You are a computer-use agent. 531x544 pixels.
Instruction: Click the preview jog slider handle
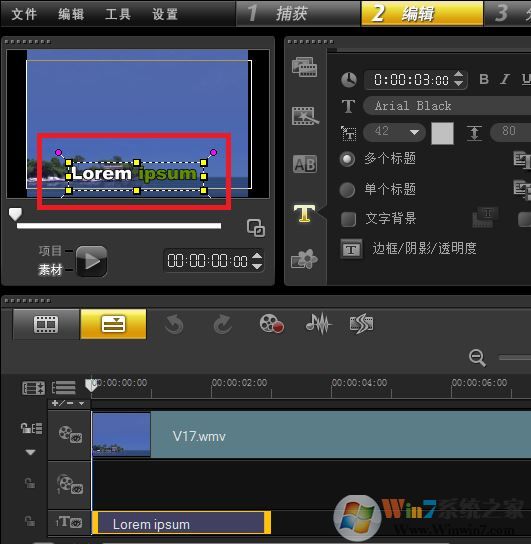click(15, 214)
